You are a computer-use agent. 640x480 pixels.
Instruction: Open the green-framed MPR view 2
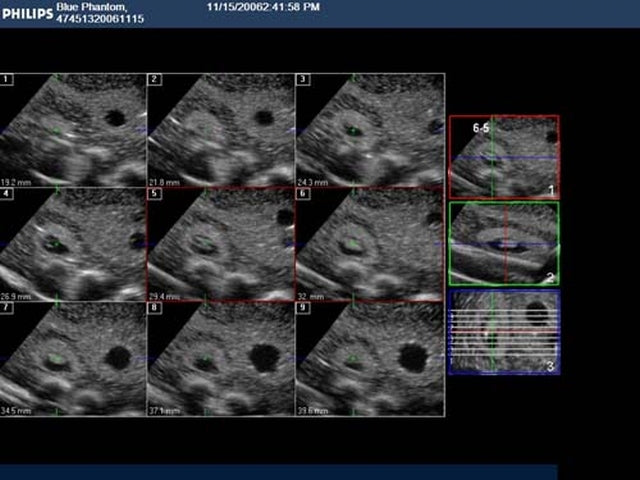pyautogui.click(x=504, y=243)
